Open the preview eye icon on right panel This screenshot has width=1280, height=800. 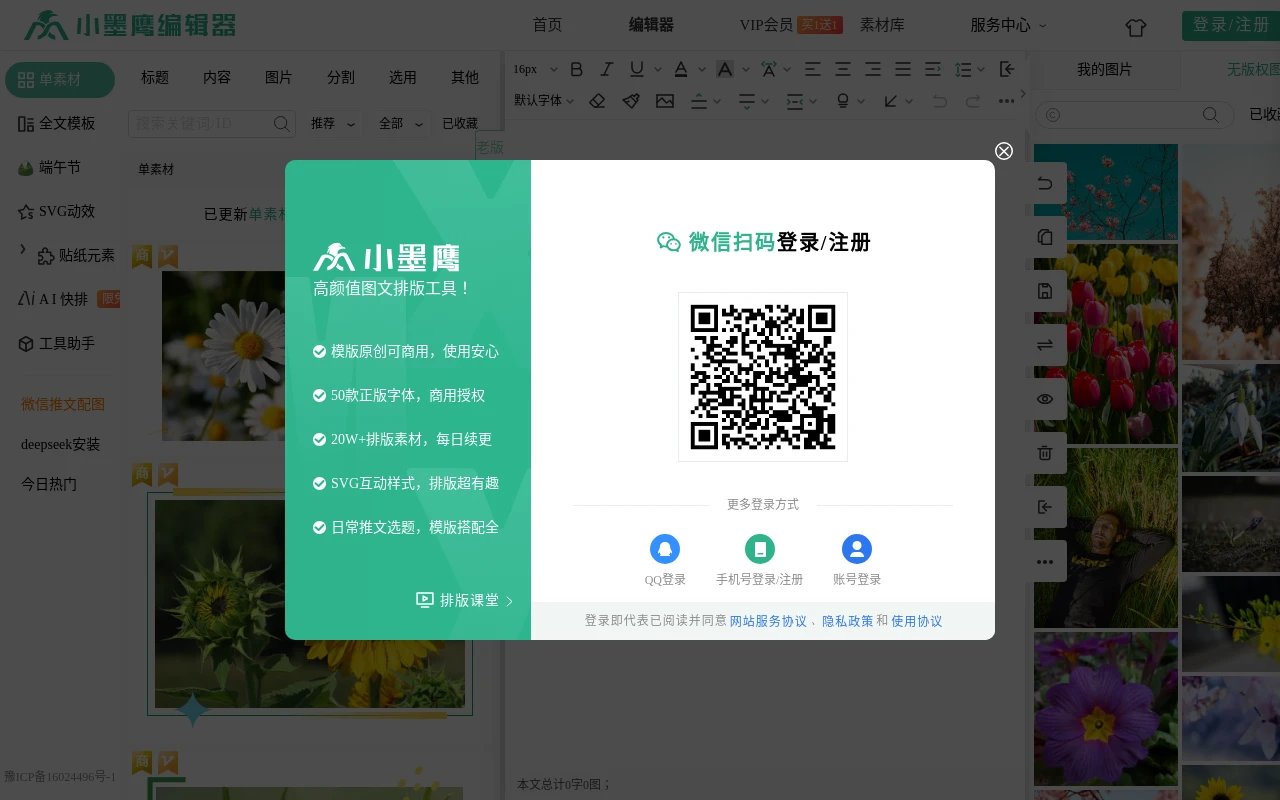click(x=1045, y=399)
